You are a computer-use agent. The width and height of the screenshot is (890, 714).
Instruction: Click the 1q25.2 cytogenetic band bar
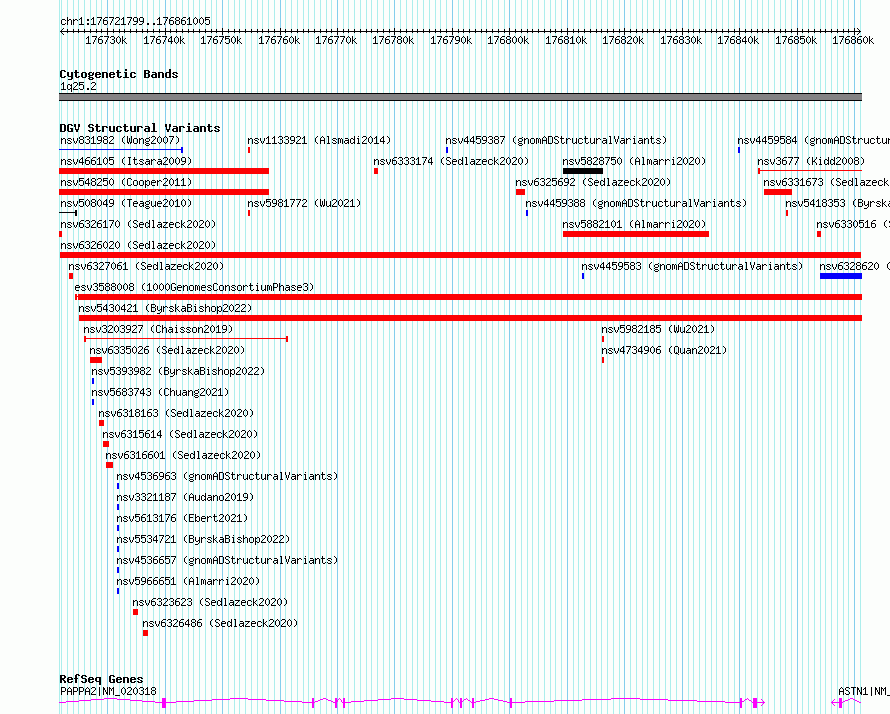[x=460, y=97]
